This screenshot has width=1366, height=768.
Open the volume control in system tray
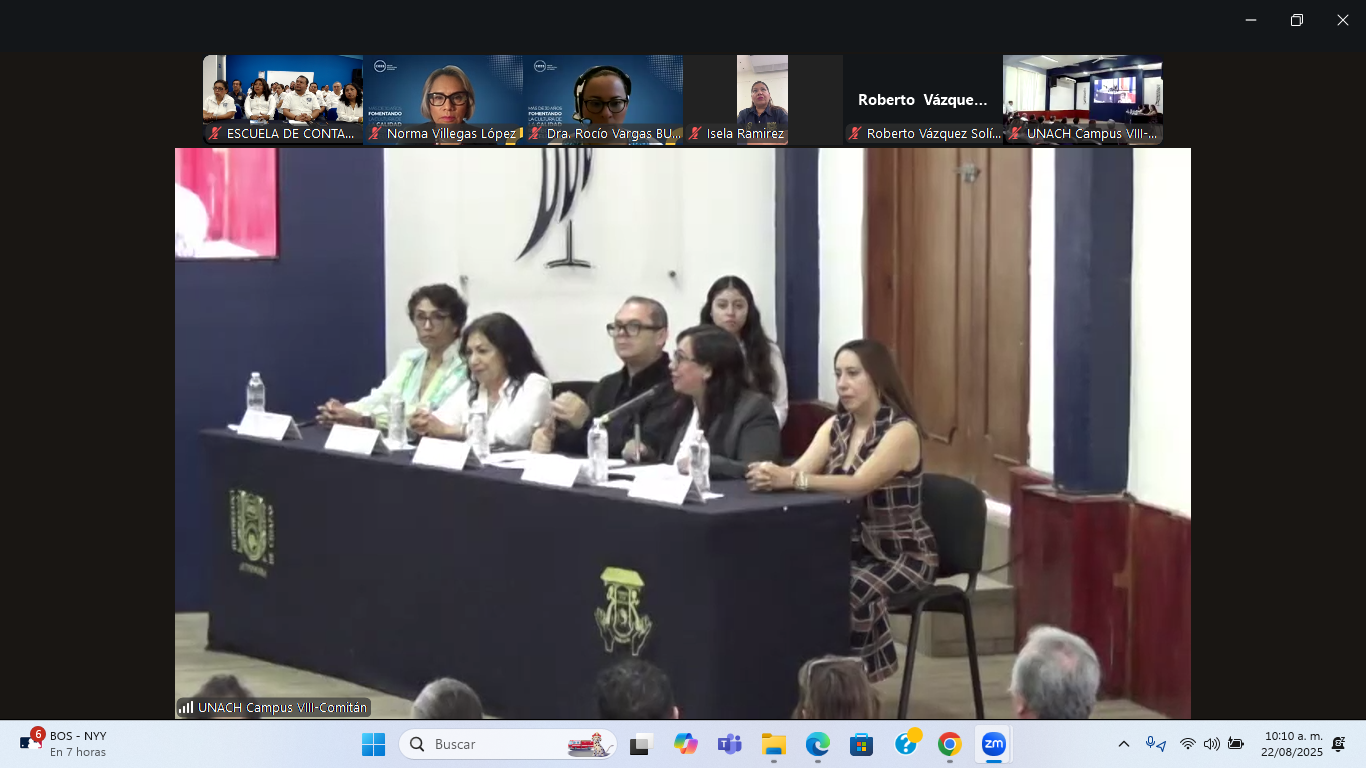pos(1211,744)
